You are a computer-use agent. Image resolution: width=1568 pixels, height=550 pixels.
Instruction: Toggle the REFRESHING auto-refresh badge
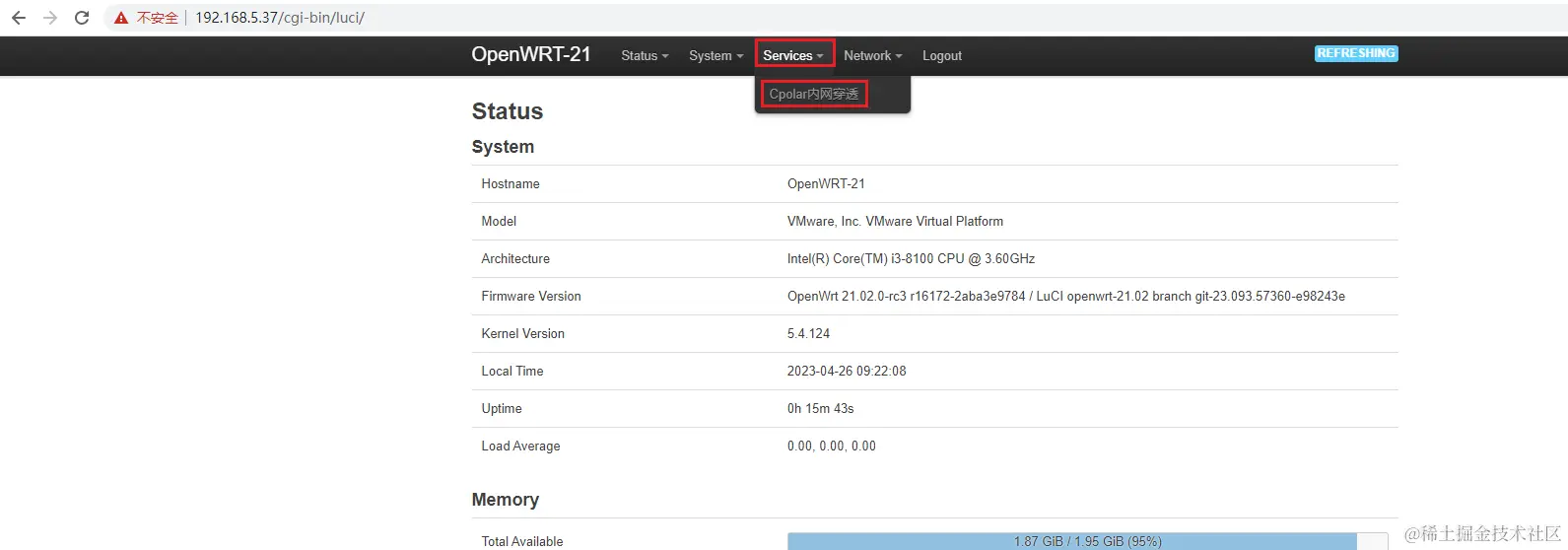coord(1356,53)
